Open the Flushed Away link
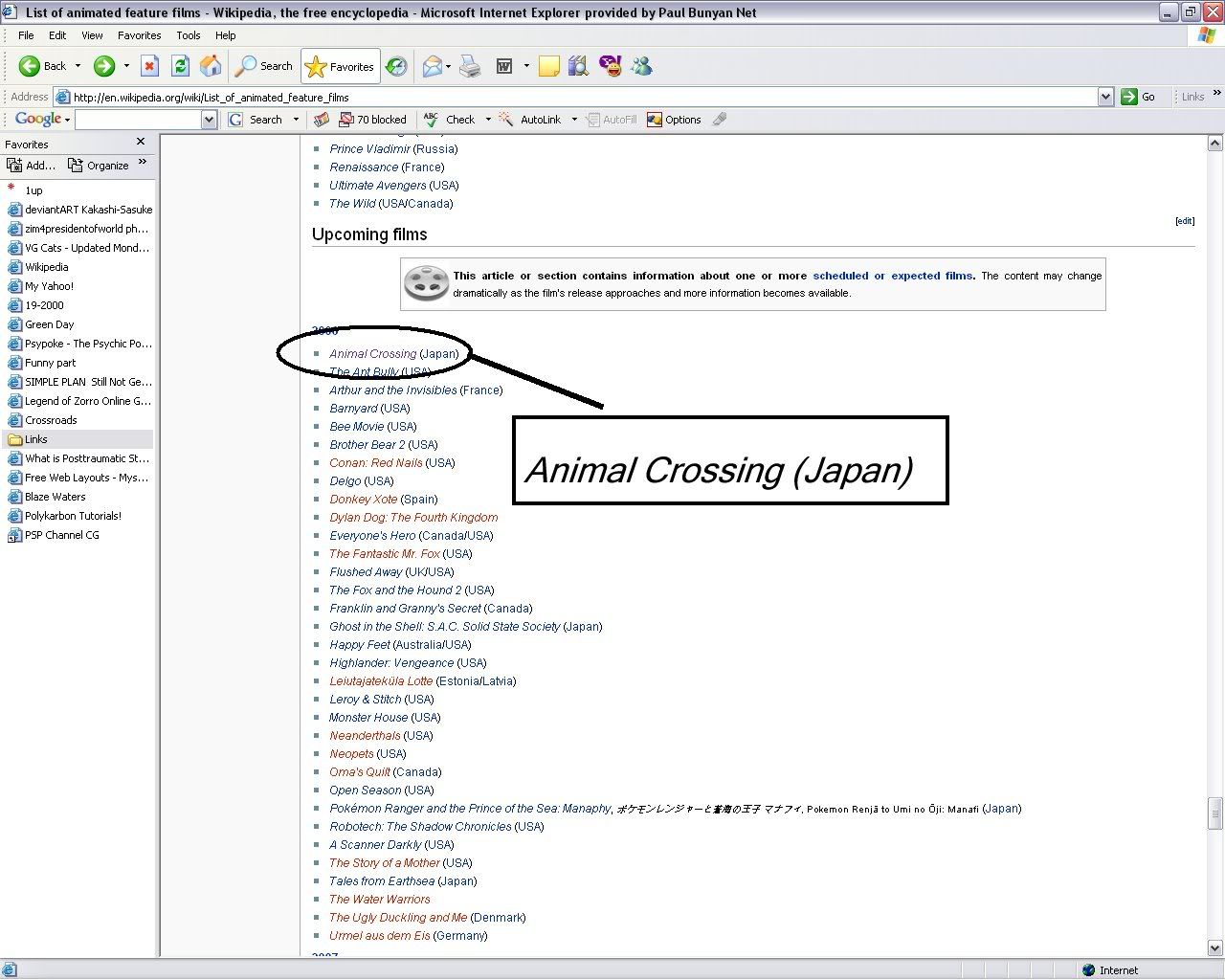1225x980 pixels. click(x=366, y=572)
